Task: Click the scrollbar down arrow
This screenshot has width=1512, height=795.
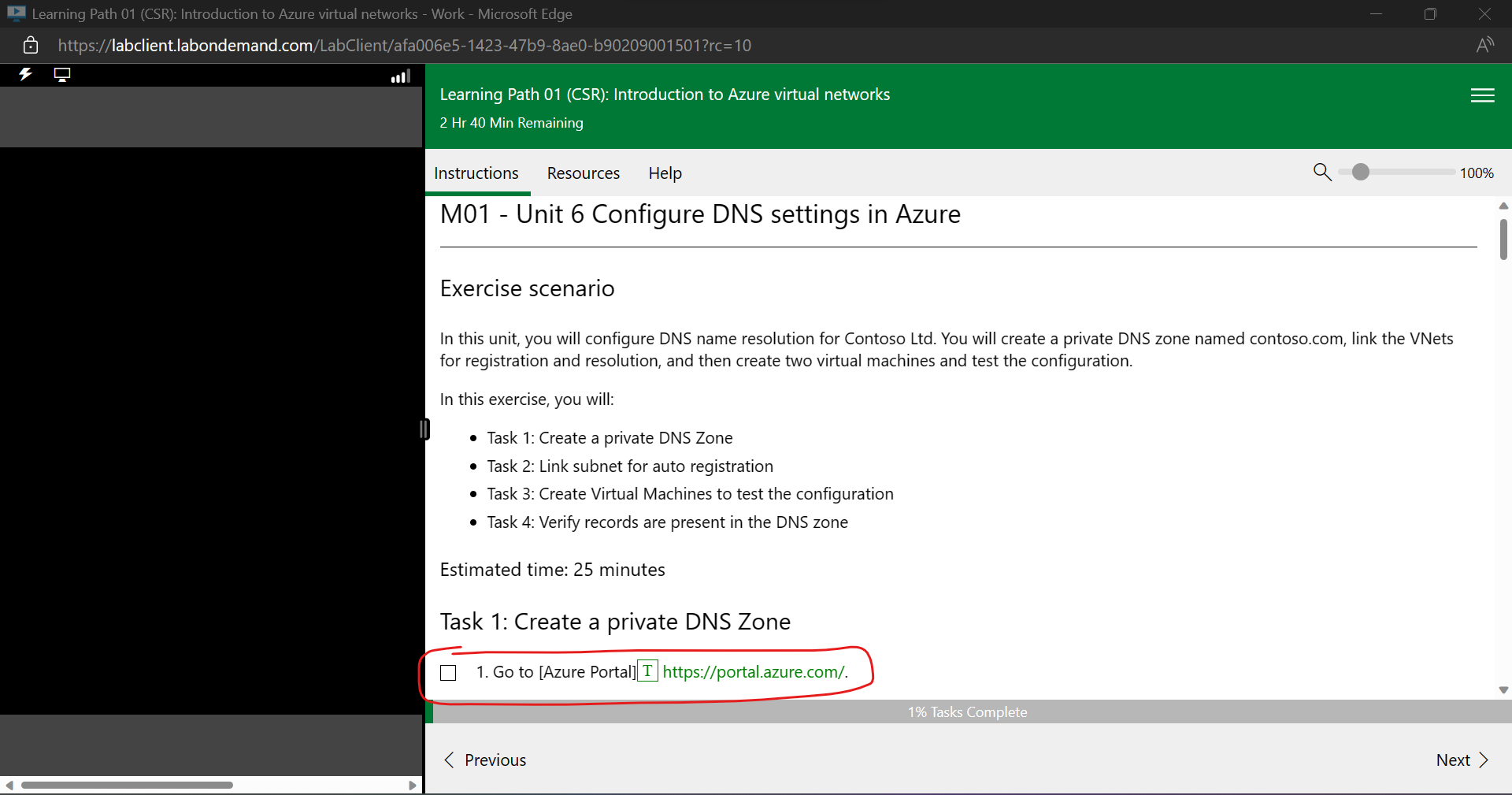Action: [1503, 690]
